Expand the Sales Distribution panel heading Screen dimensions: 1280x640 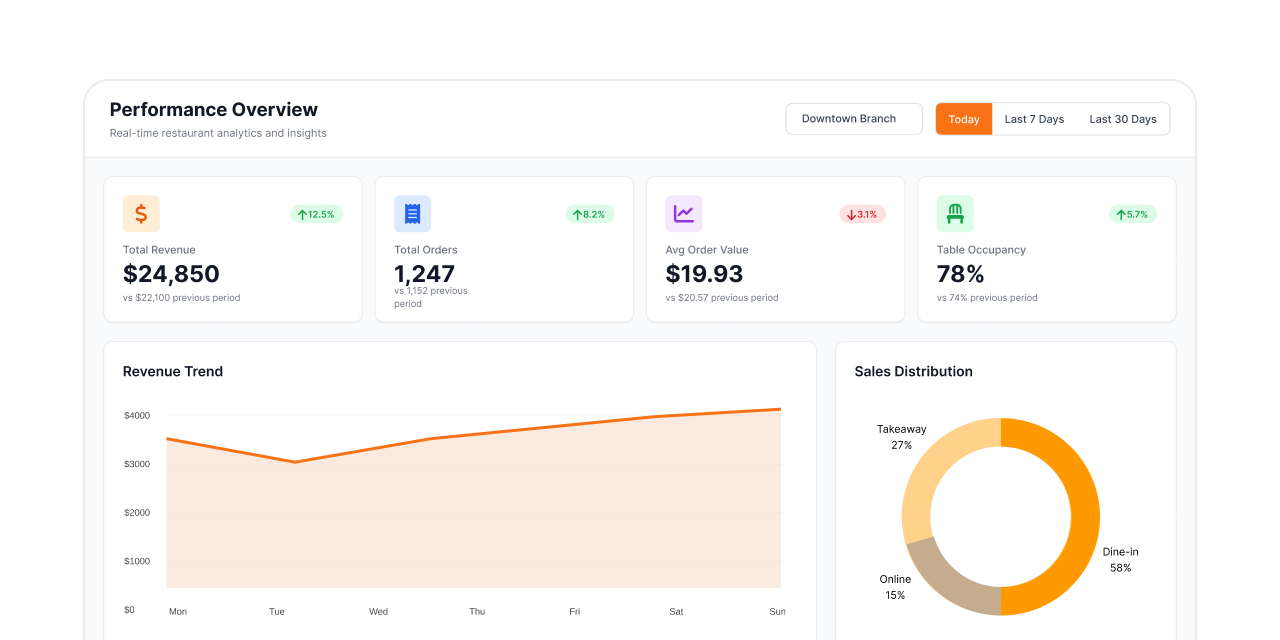(913, 371)
